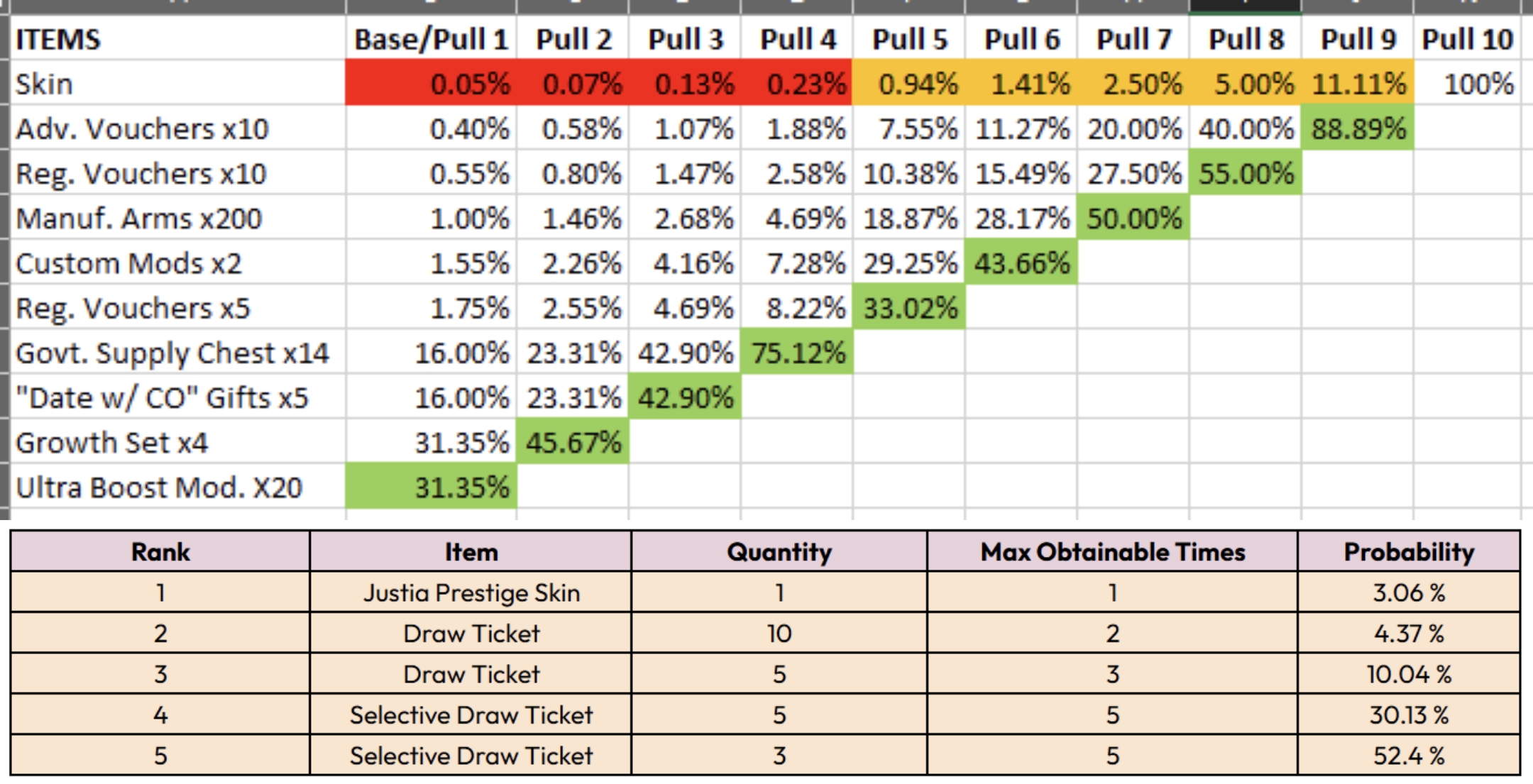Screen dimensions: 1533x784
Task: Click the Custom Mods x2 label
Action: [x=178, y=263]
